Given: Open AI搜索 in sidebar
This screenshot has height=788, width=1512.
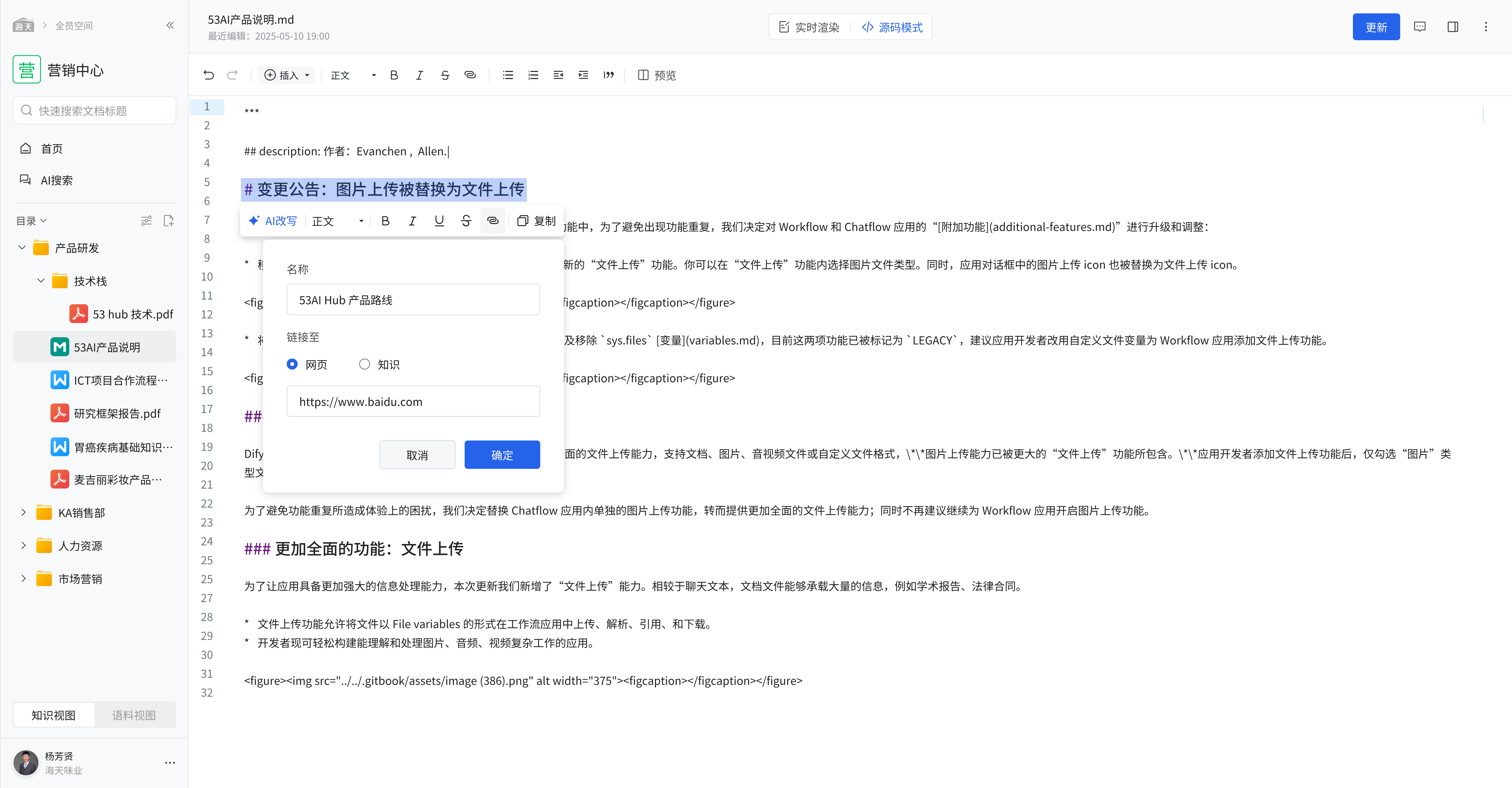Looking at the screenshot, I should click(56, 180).
